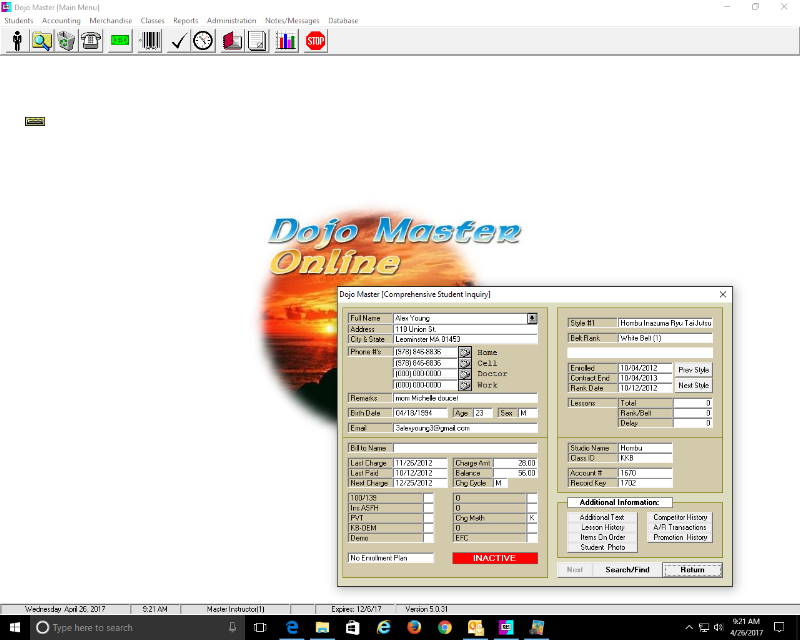Open the Notes/Messages menu
Image resolution: width=800 pixels, height=640 pixels.
tap(292, 20)
